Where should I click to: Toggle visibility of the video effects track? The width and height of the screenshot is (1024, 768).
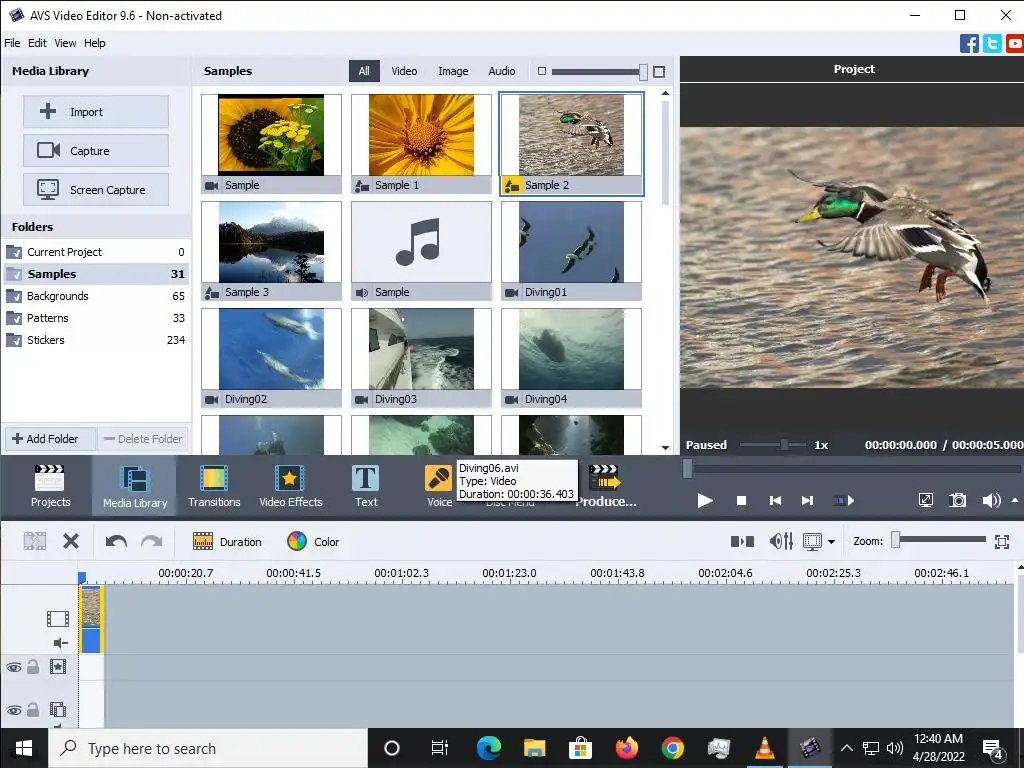pyautogui.click(x=14, y=667)
